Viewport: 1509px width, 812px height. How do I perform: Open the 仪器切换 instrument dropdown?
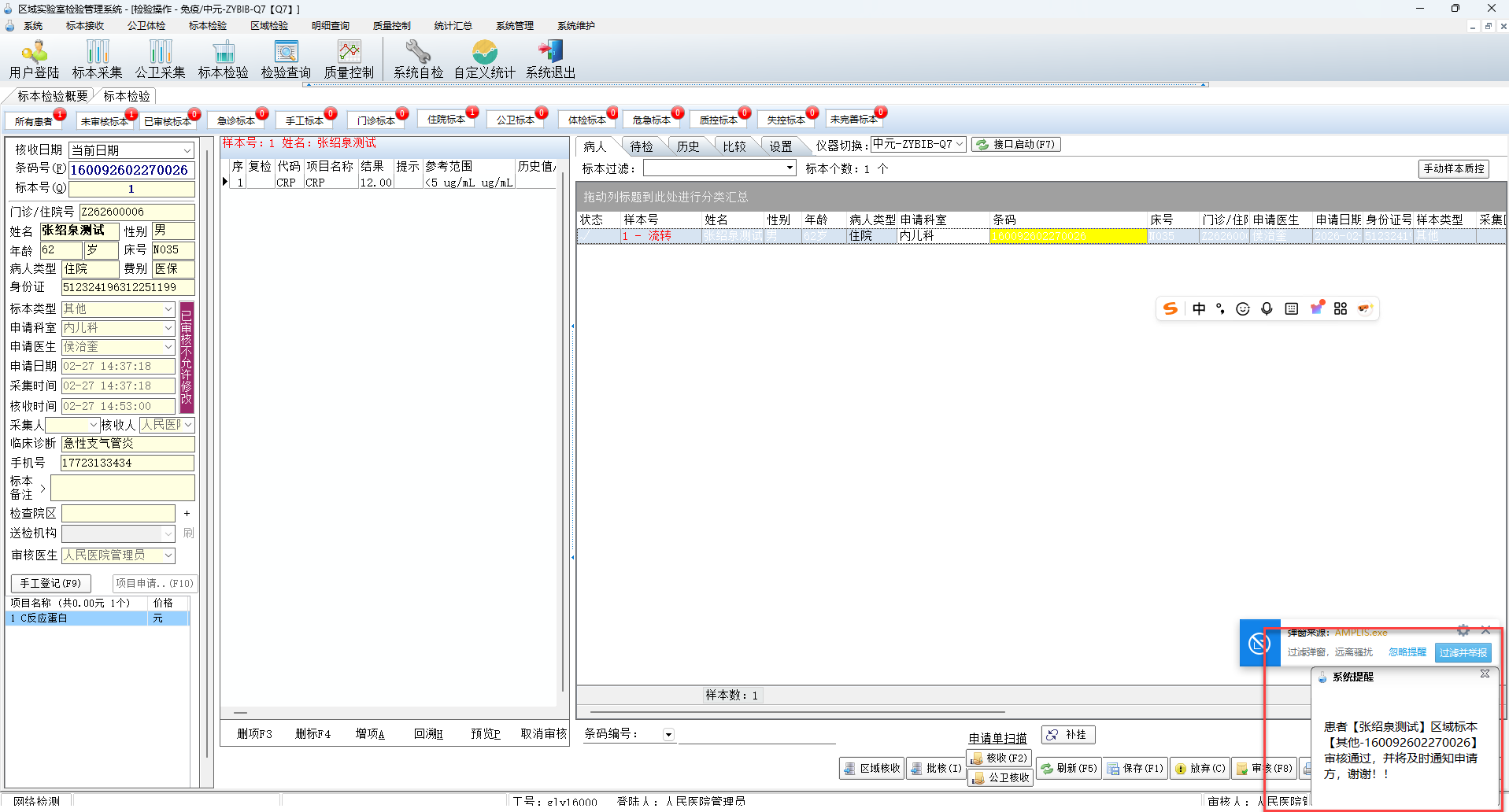(960, 145)
